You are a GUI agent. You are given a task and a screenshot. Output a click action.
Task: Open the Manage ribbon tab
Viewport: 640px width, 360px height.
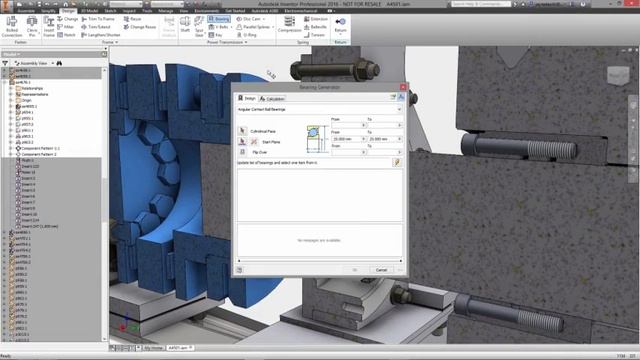(x=165, y=11)
